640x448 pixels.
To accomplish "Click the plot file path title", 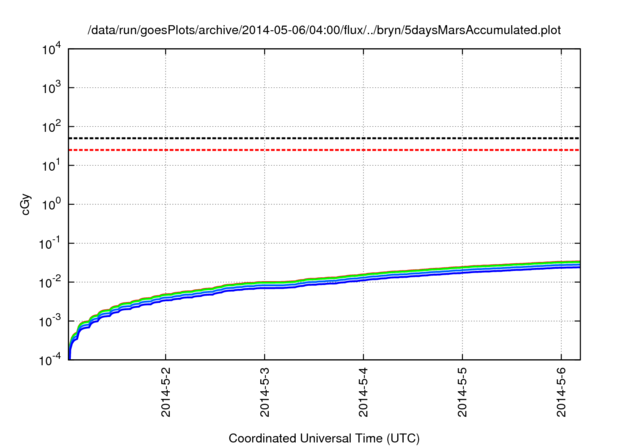I will 324,30.
